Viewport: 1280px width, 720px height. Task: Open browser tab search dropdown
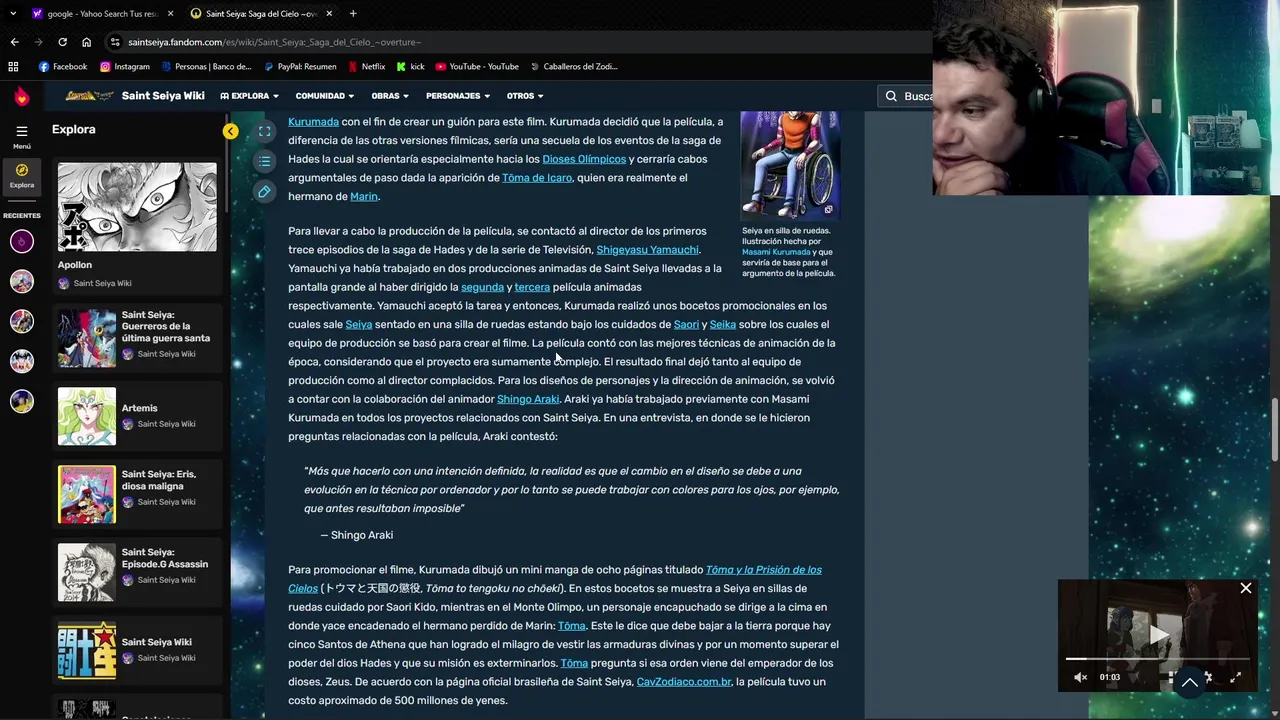(13, 13)
